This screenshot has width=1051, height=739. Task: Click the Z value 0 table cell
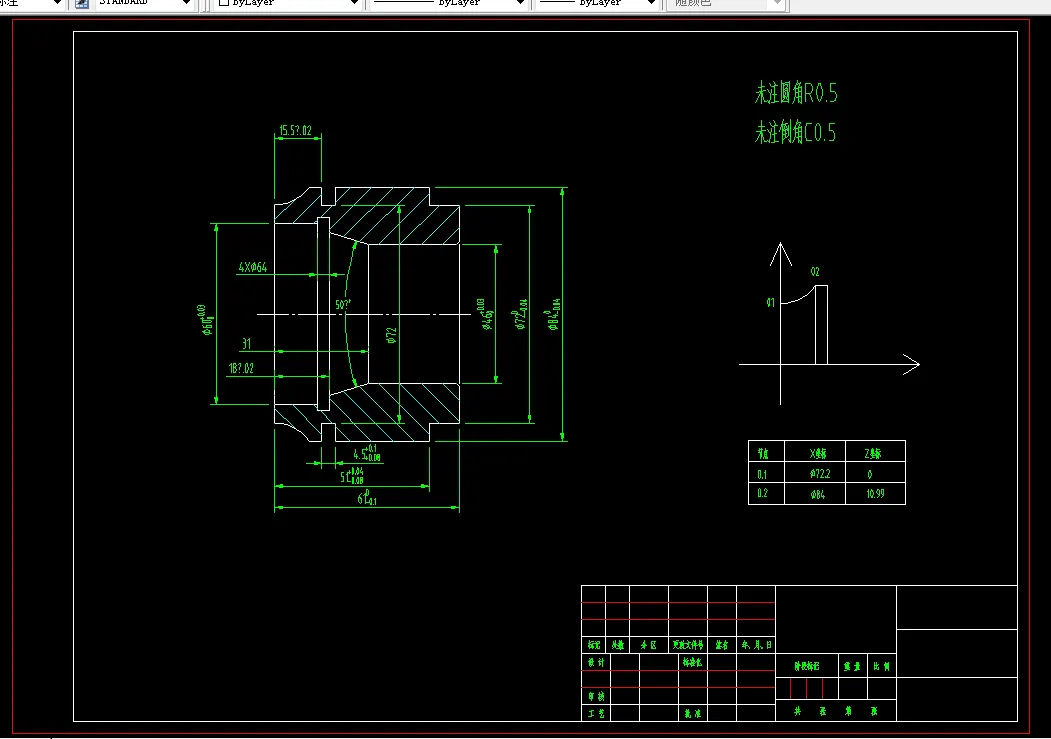click(875, 474)
